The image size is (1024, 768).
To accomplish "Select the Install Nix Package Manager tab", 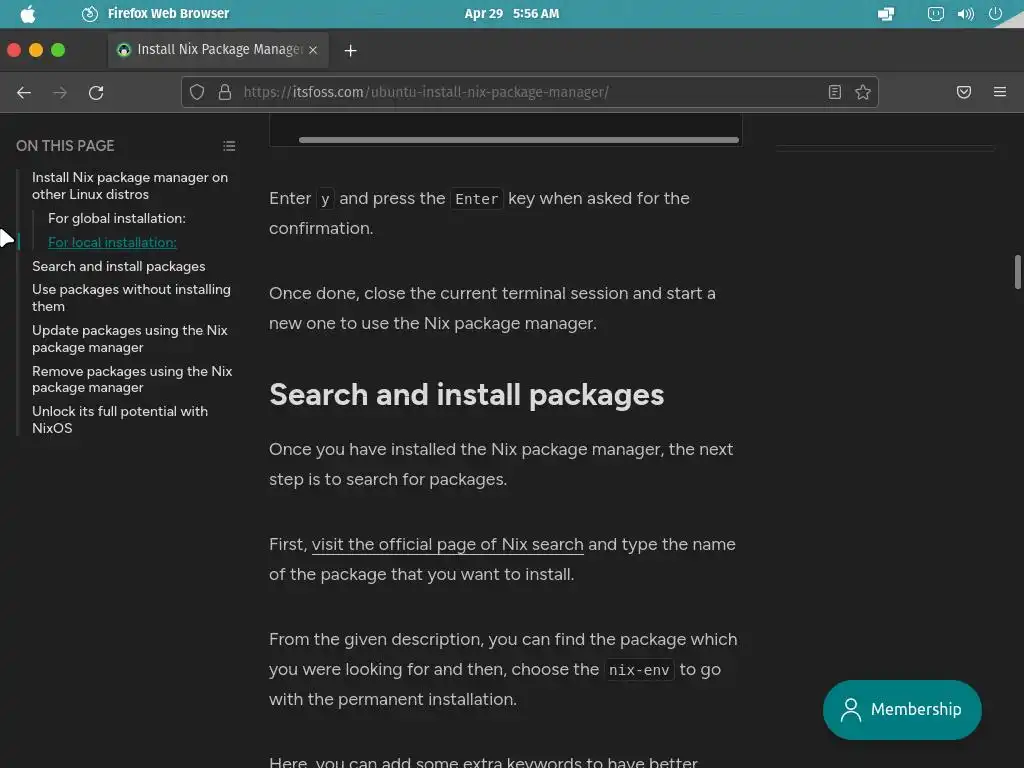I will (218, 50).
